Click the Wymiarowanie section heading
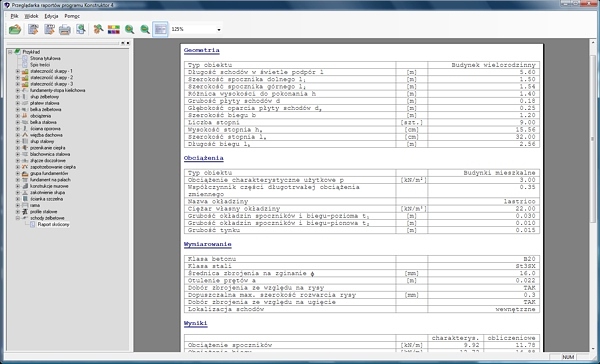 point(208,245)
